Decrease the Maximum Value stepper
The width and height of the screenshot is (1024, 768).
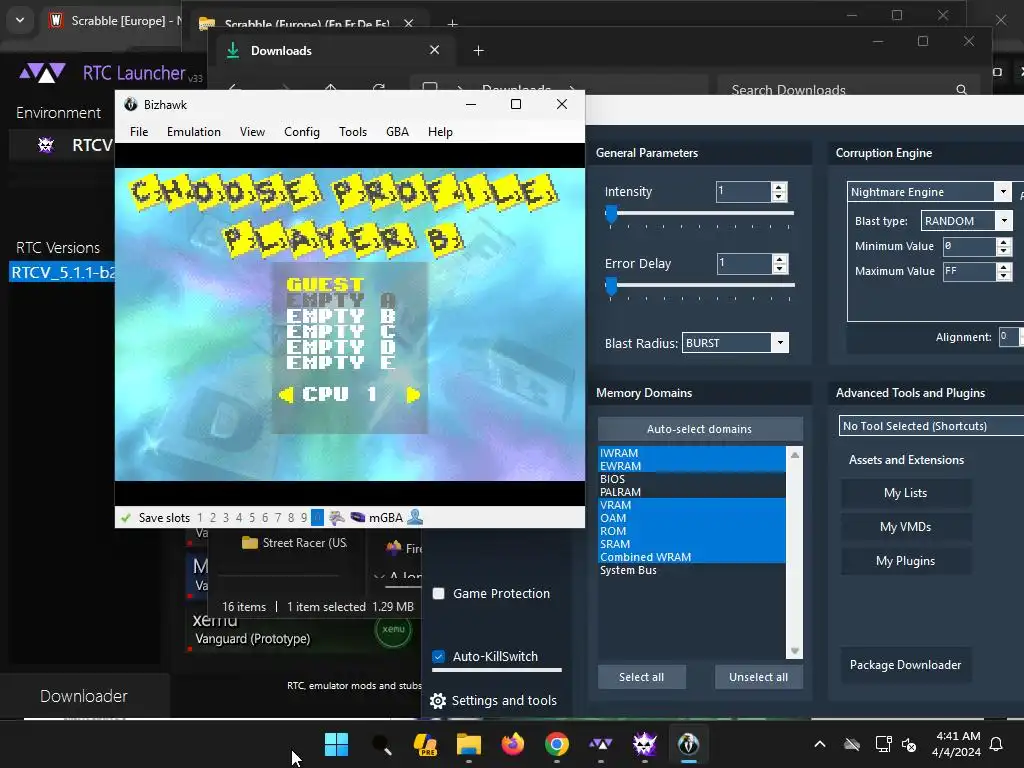click(x=1004, y=276)
